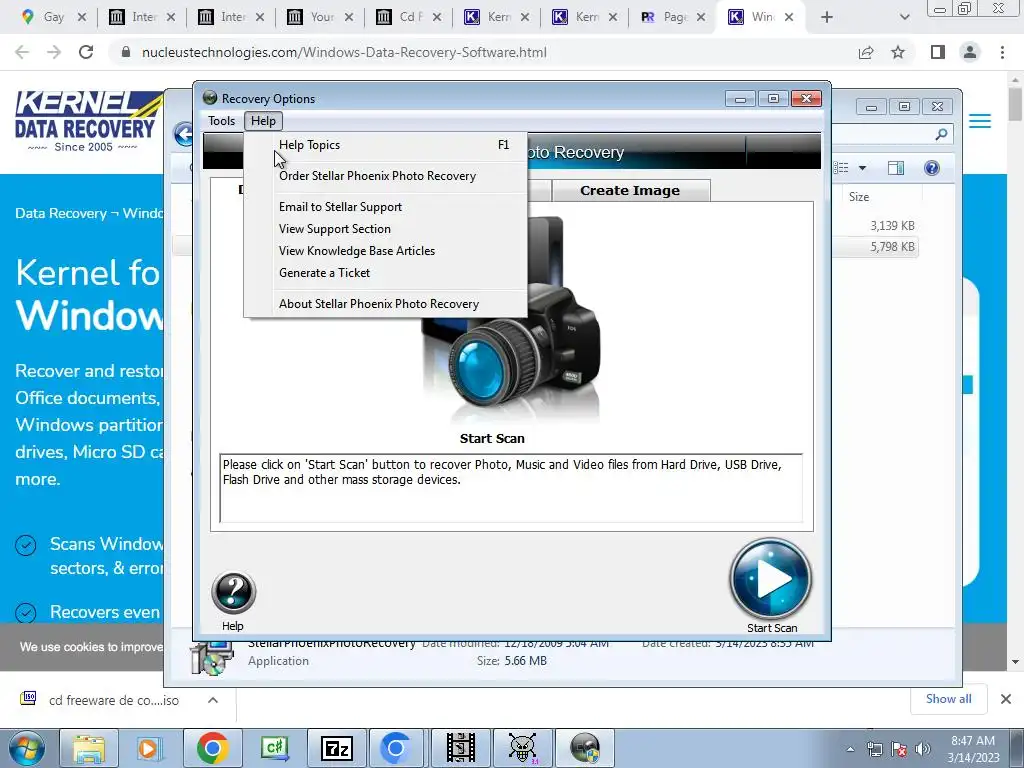This screenshot has width=1024, height=768.
Task: Open the Explorer view options dropdown arrow
Action: click(x=862, y=168)
